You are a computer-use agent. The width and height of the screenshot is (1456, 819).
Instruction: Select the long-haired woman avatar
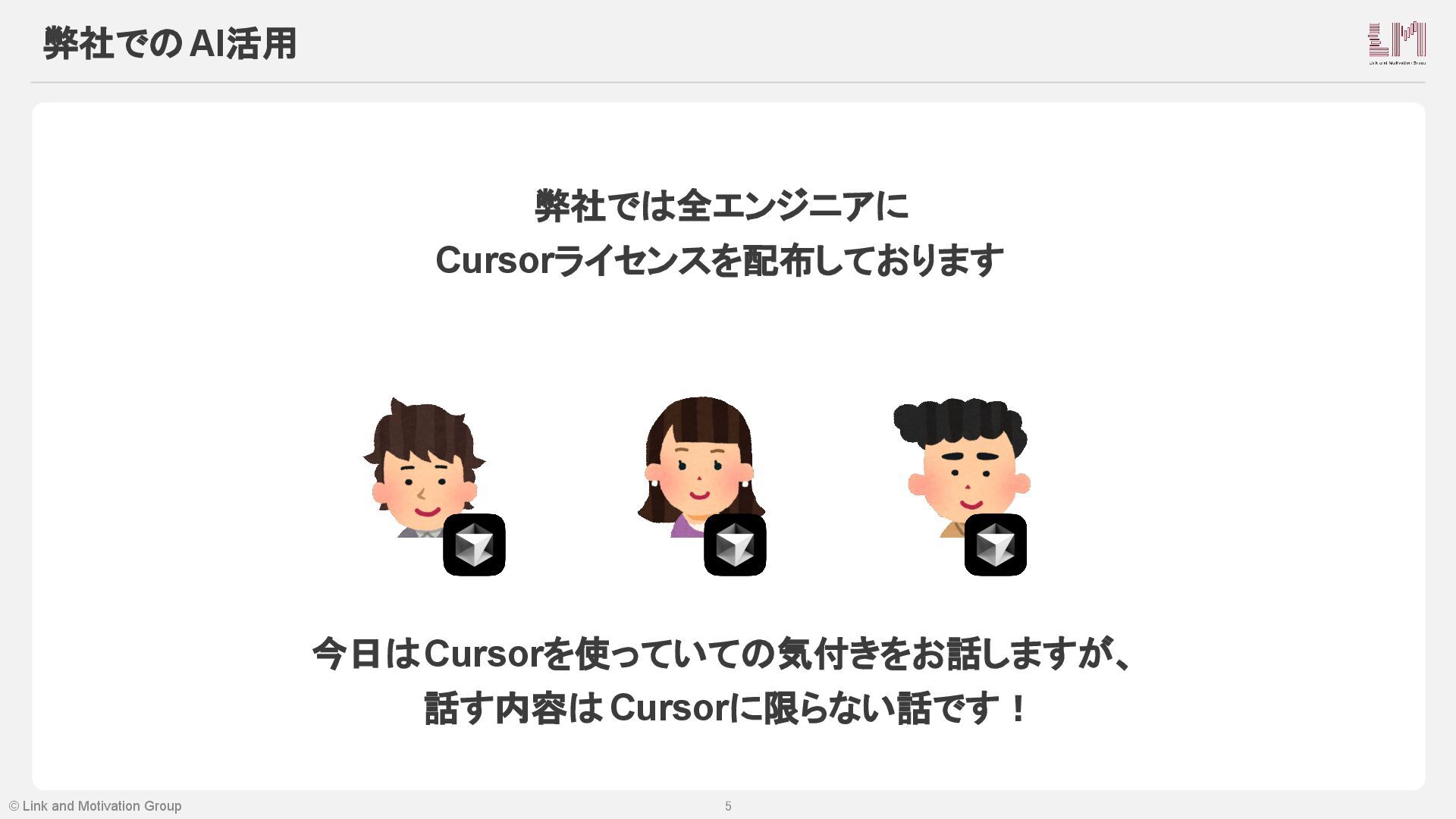699,466
